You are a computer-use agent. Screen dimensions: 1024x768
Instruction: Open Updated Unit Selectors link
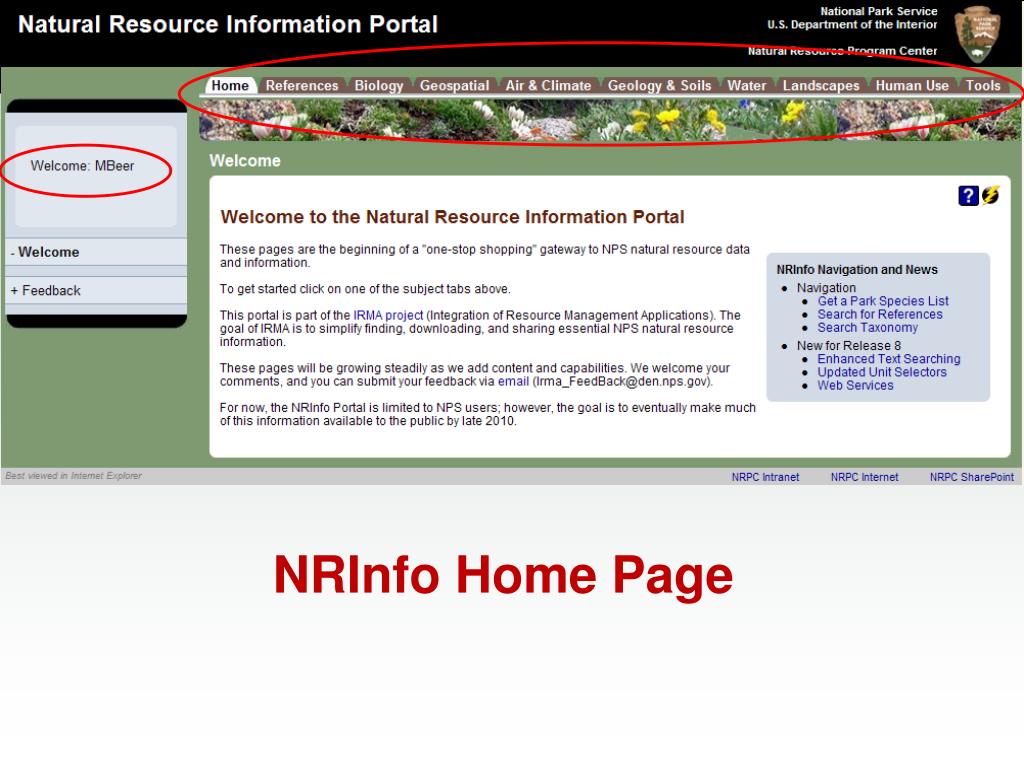point(882,372)
